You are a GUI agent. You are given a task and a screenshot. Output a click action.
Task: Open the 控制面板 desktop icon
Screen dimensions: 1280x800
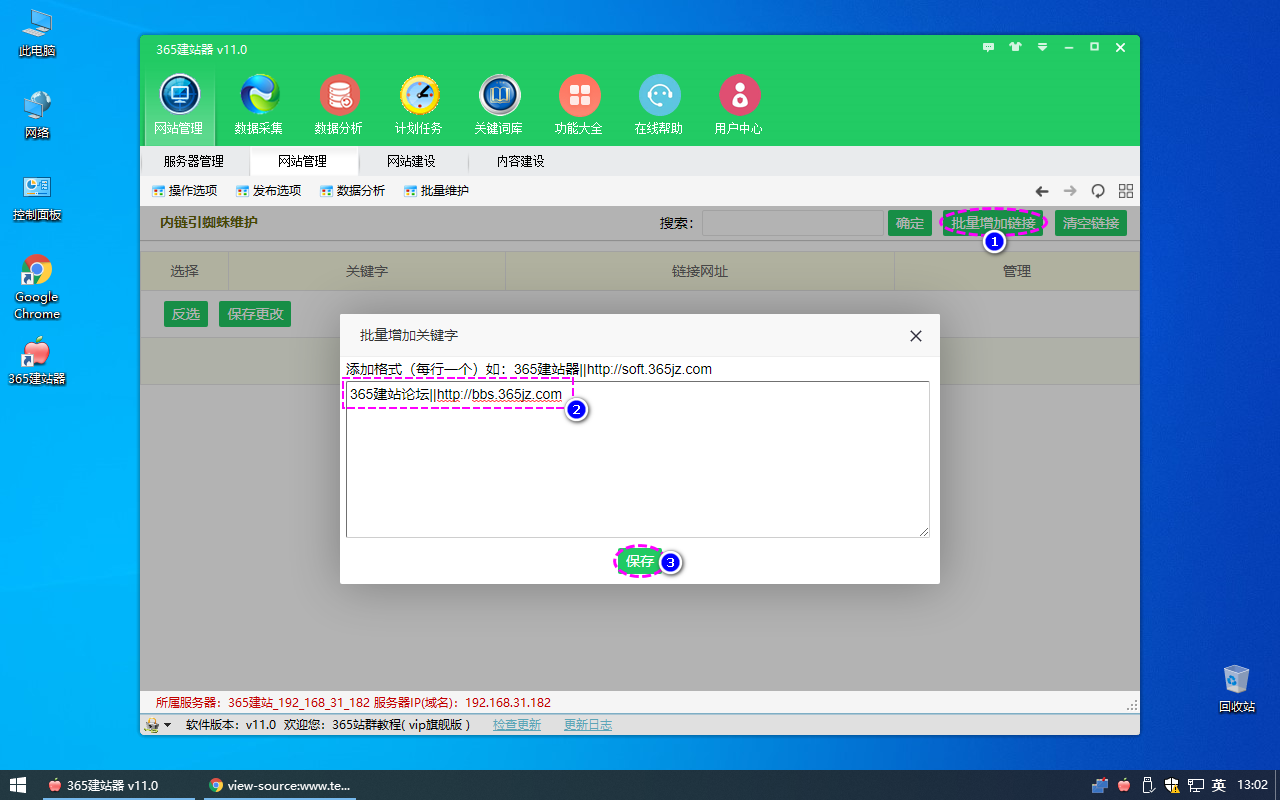37,197
